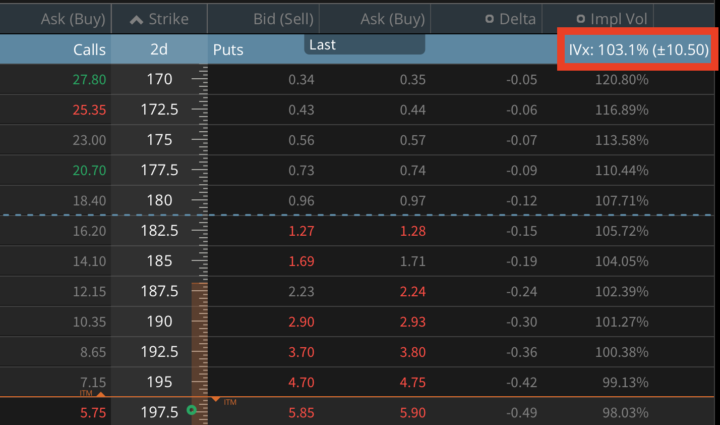Click put ask price 2.93
The width and height of the screenshot is (720, 425).
[412, 322]
